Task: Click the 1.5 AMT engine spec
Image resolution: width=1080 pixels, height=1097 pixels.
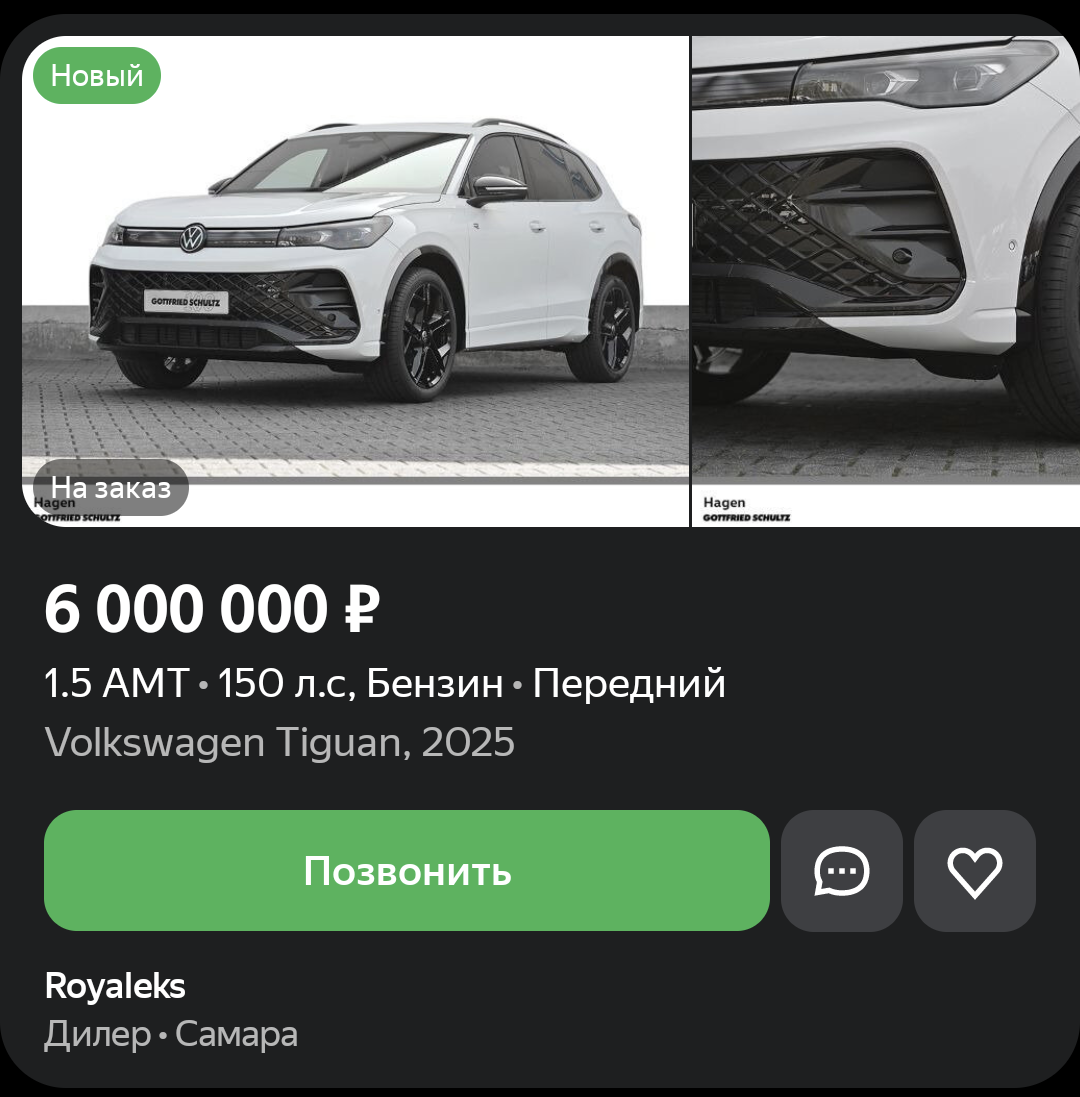Action: [x=117, y=683]
